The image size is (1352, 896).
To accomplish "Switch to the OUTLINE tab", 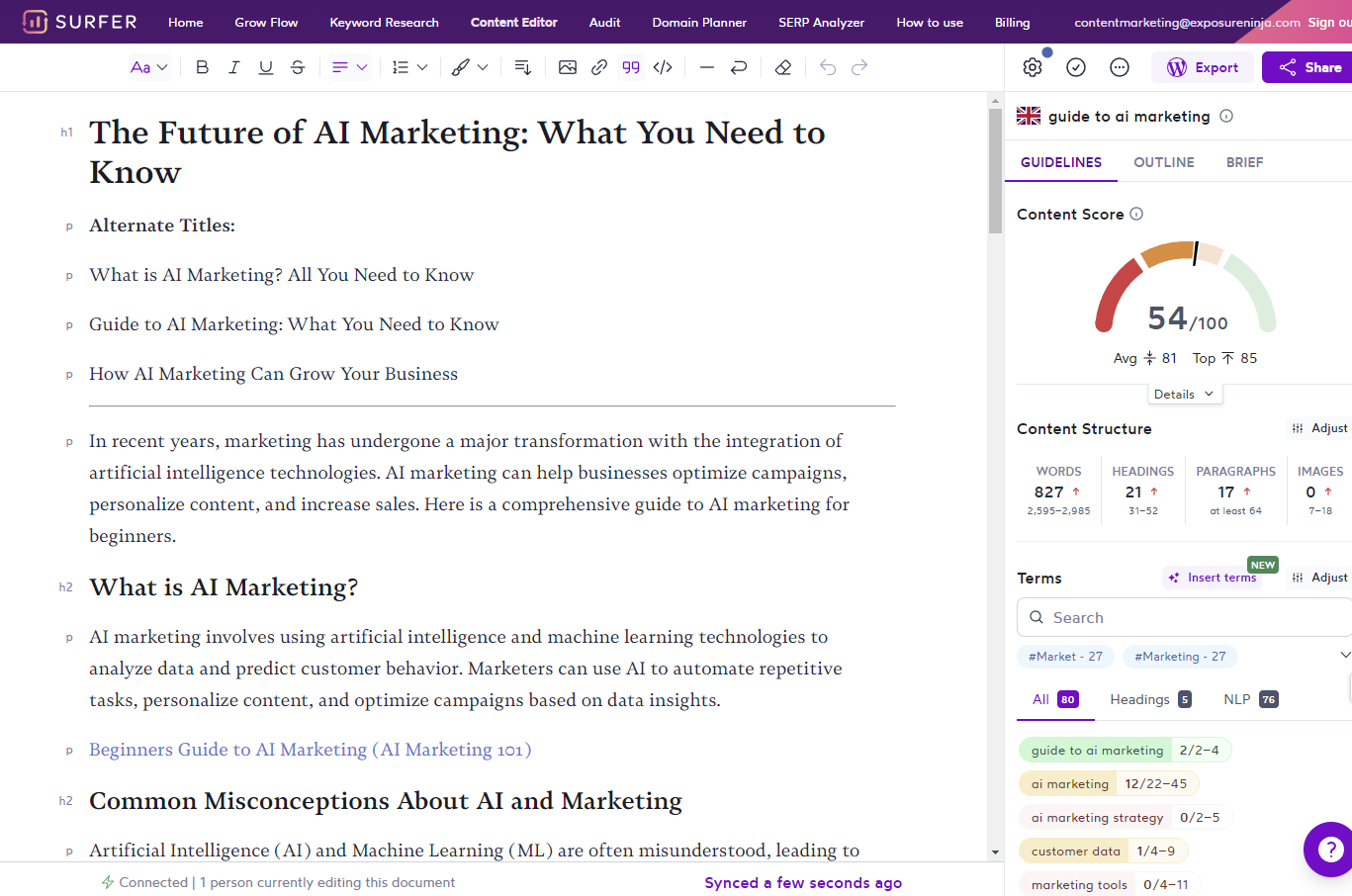I will pyautogui.click(x=1163, y=162).
